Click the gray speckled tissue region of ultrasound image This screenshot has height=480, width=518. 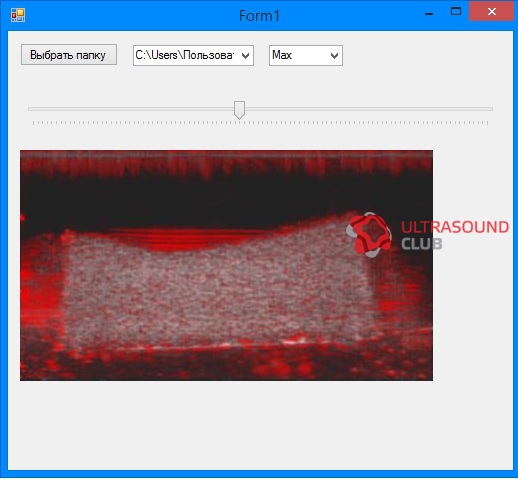pos(217,293)
